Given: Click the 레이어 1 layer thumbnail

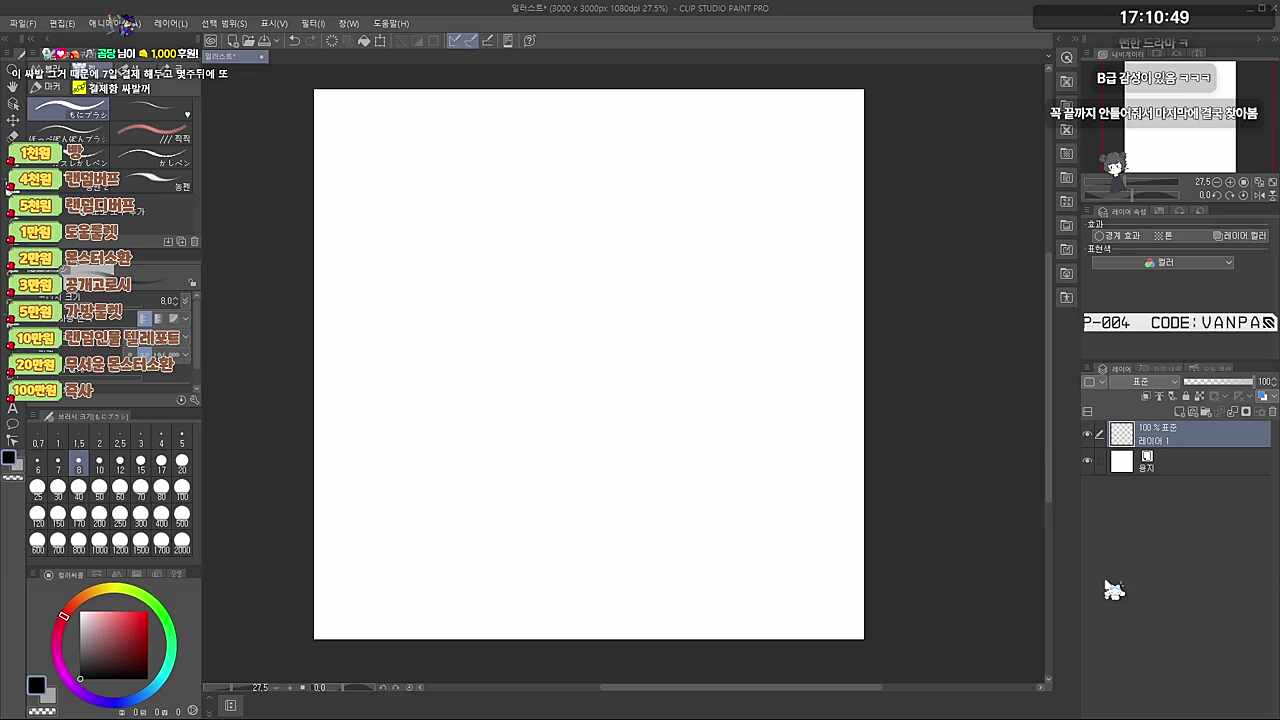Looking at the screenshot, I should (1122, 434).
